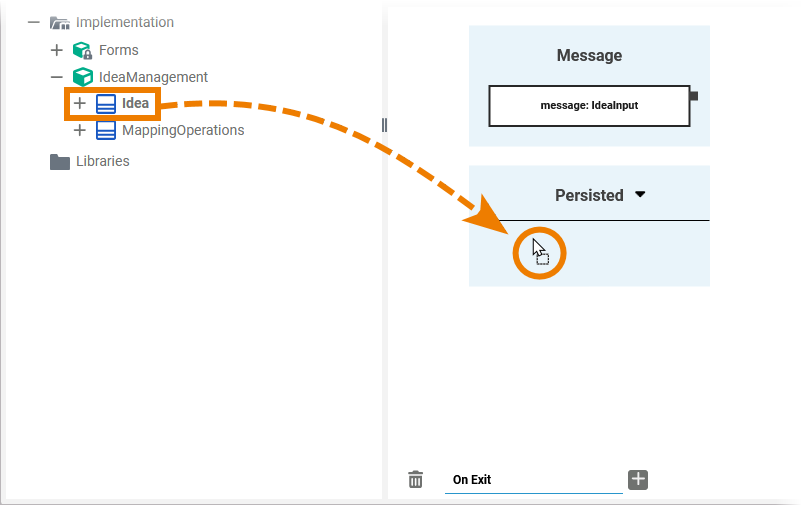
Task: Expand the Forms tree node
Action: pos(57,50)
